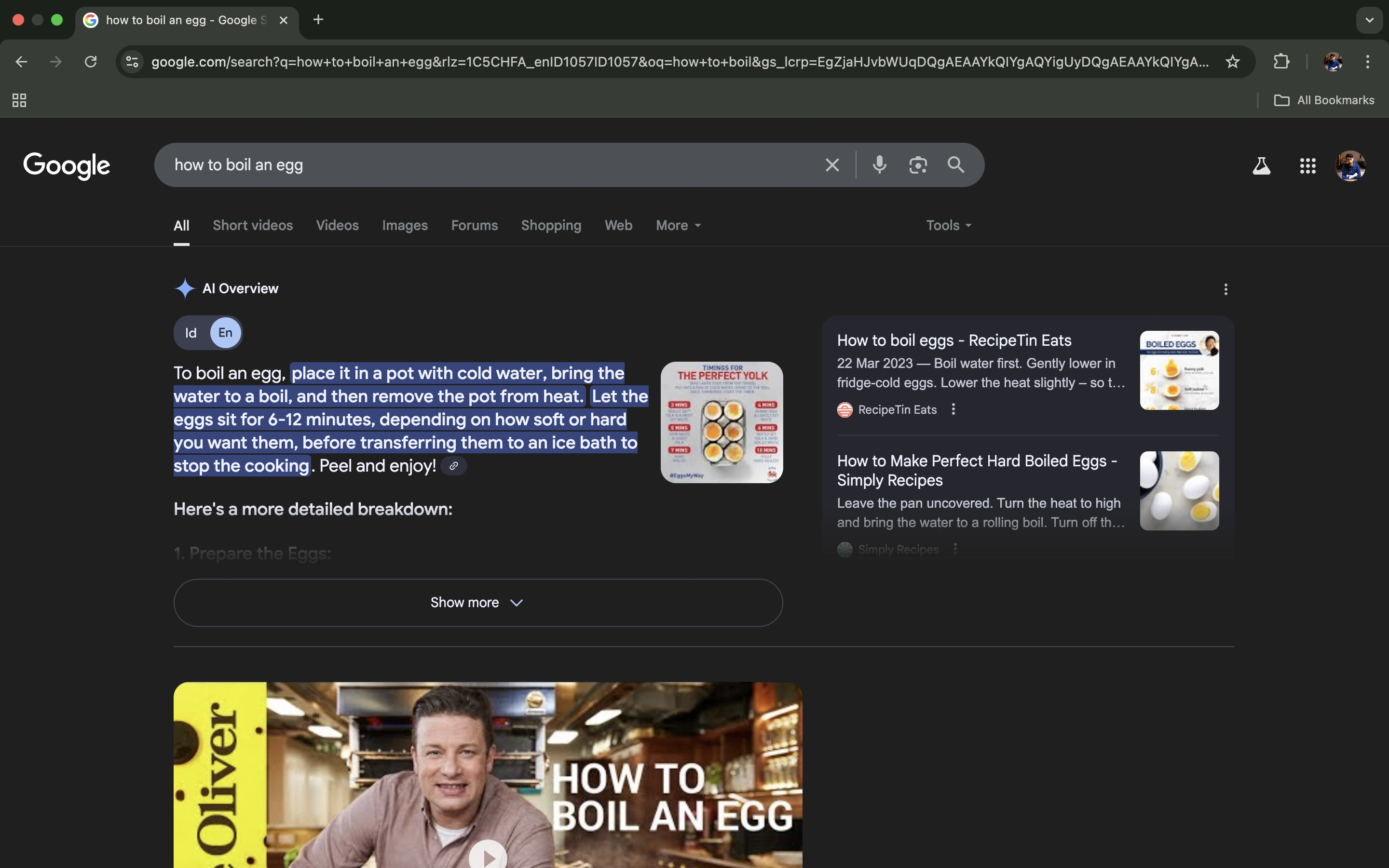Click the forward navigation arrow
The image size is (1389, 868).
[55, 61]
